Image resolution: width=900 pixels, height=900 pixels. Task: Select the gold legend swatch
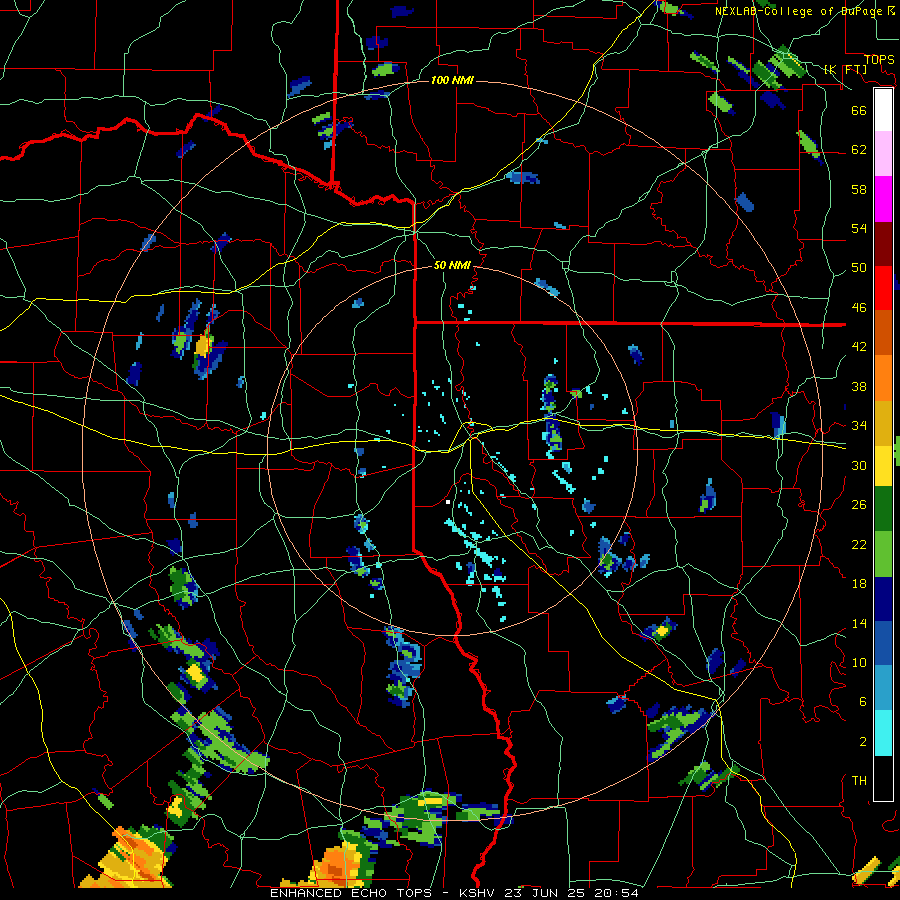(883, 422)
